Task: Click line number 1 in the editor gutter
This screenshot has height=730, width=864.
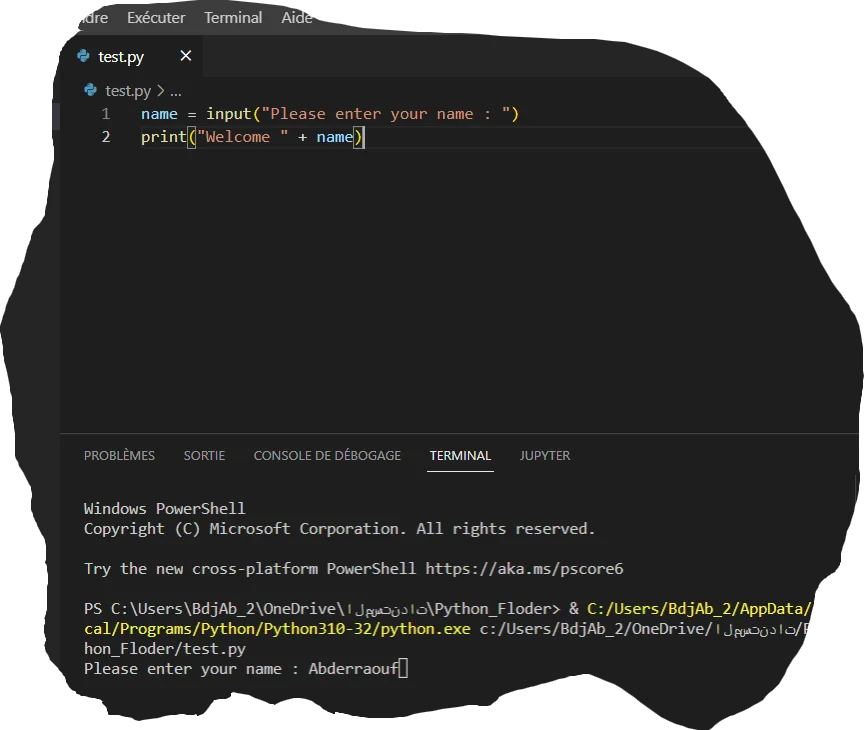Action: coord(106,114)
